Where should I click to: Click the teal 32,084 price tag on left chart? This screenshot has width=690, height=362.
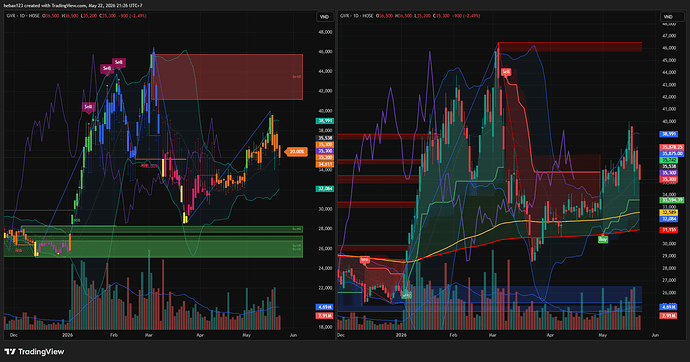tap(325, 189)
